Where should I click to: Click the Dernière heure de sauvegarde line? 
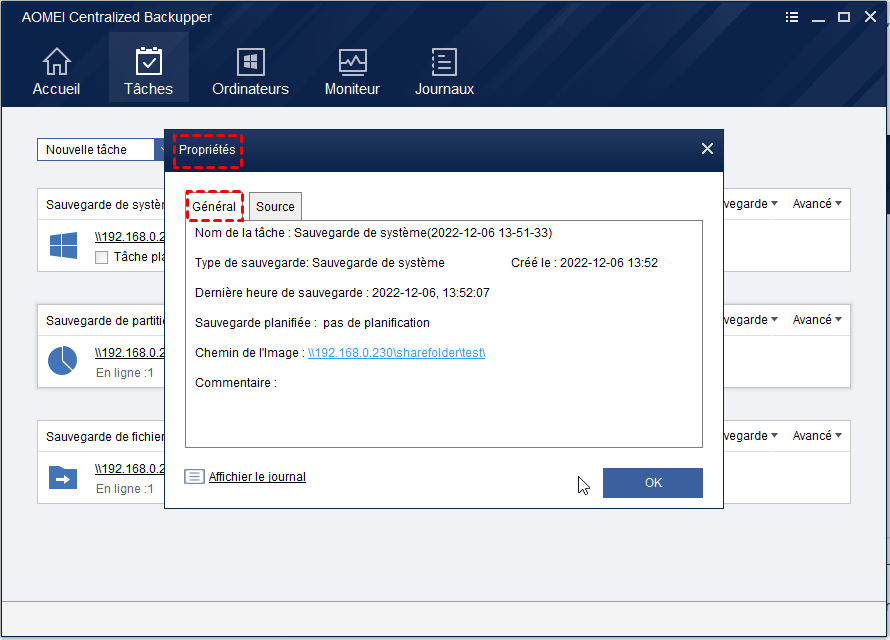pos(342,293)
